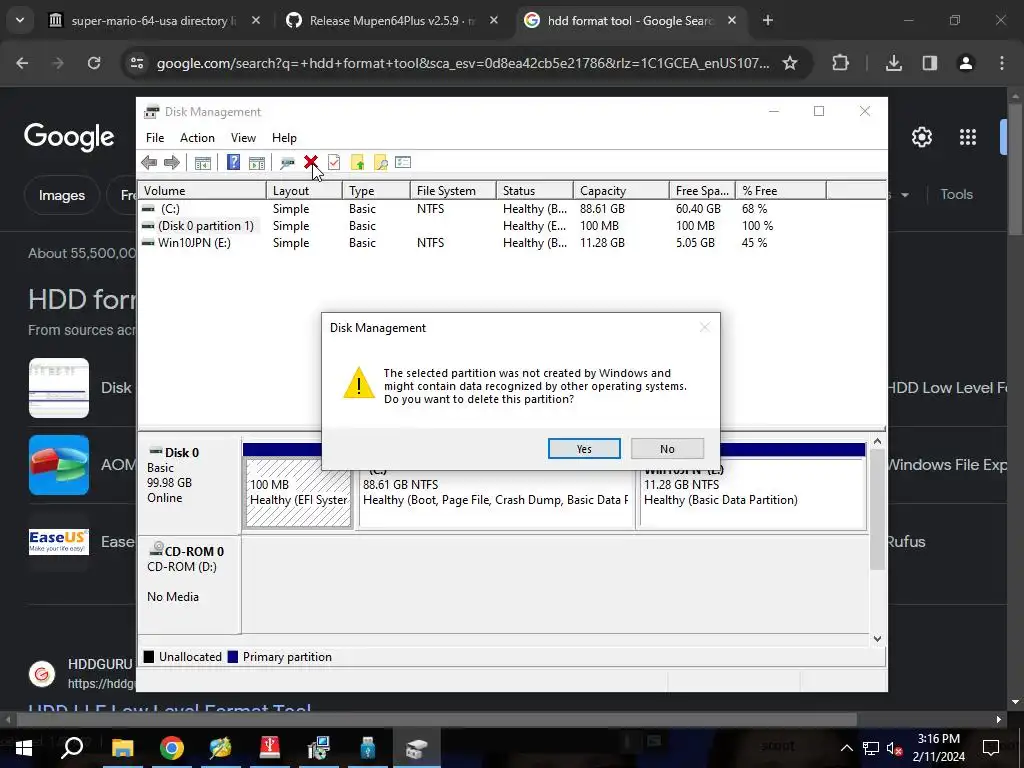
Task: Click the disk drive settings toolbar icon
Action: [287, 163]
